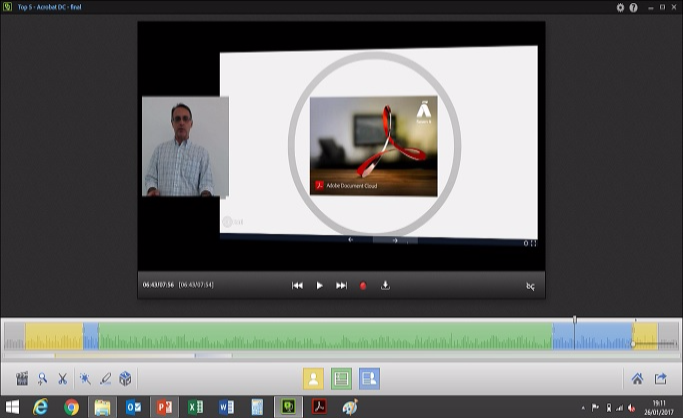
Task: Toggle closed captions CC icon
Action: pyautogui.click(x=530, y=286)
